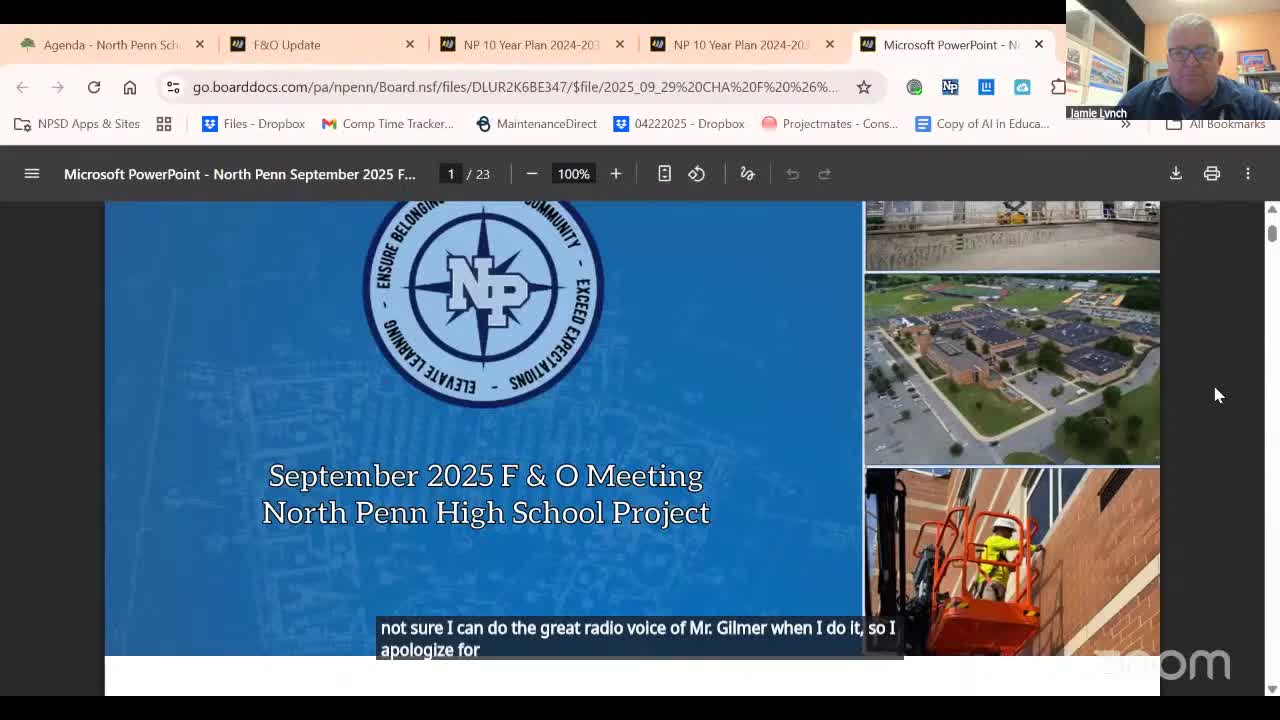
Task: Open the Projectmates bookmark
Action: 830,124
